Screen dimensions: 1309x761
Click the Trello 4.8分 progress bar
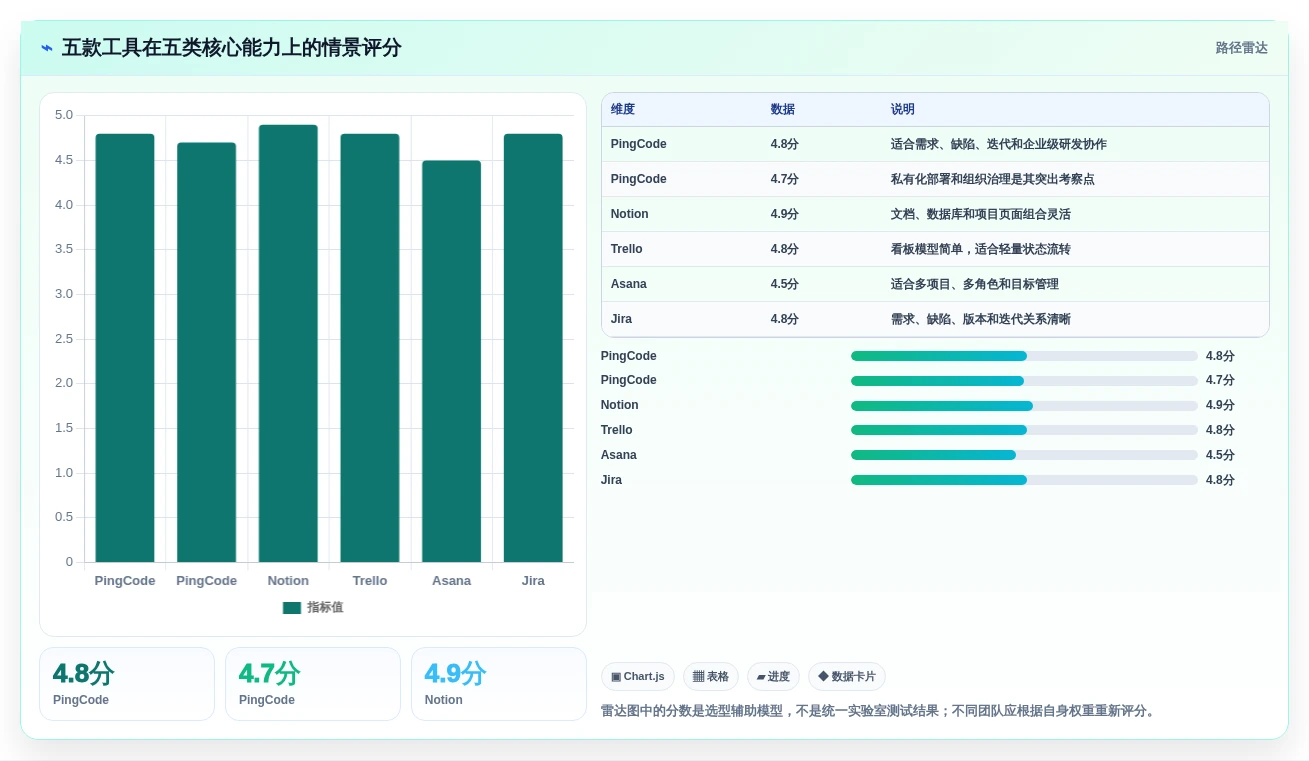point(1024,431)
